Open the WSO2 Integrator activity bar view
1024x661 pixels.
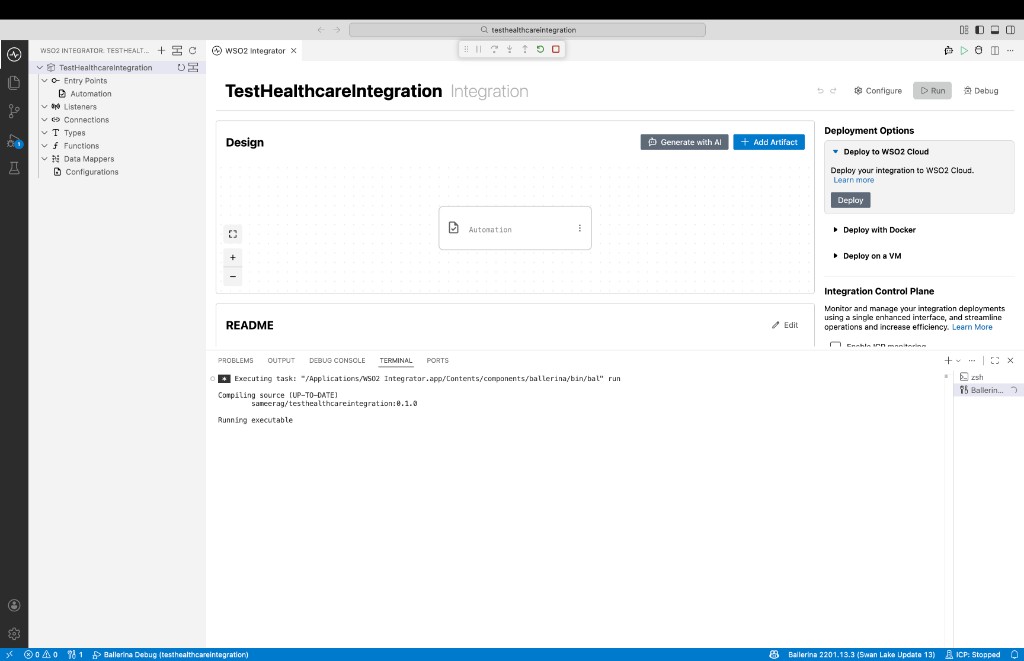(14, 54)
